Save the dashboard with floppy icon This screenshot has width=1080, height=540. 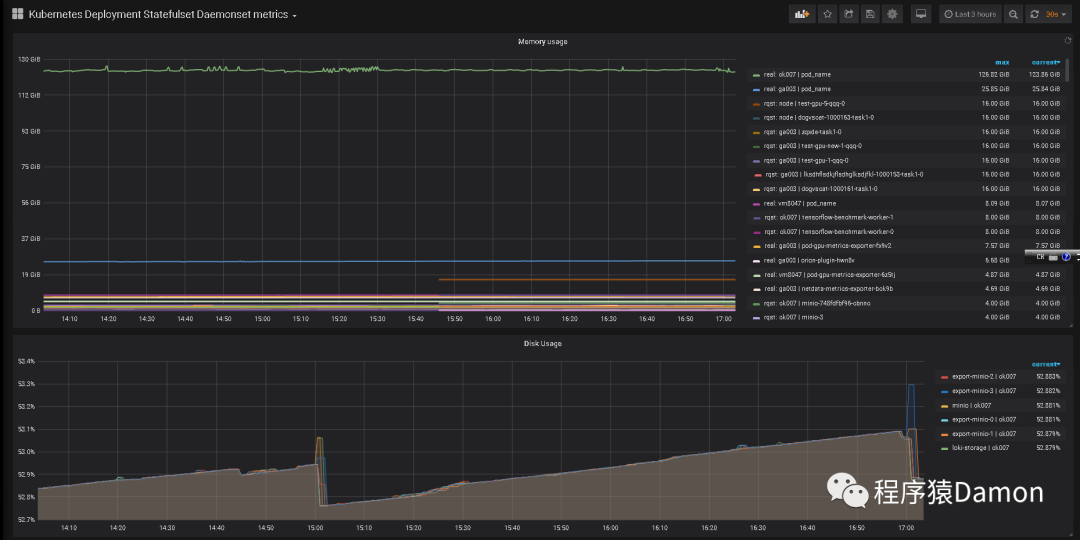click(871, 14)
